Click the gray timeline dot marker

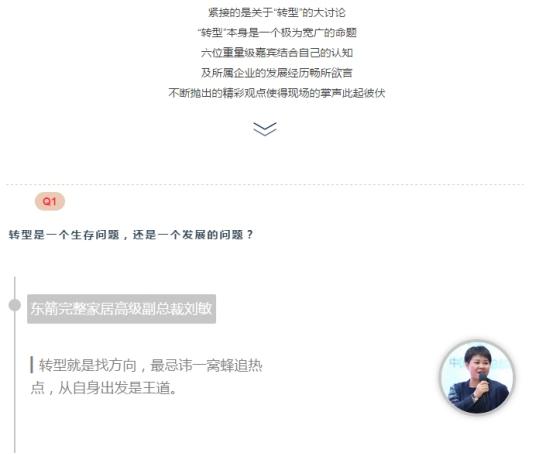tap(14, 305)
